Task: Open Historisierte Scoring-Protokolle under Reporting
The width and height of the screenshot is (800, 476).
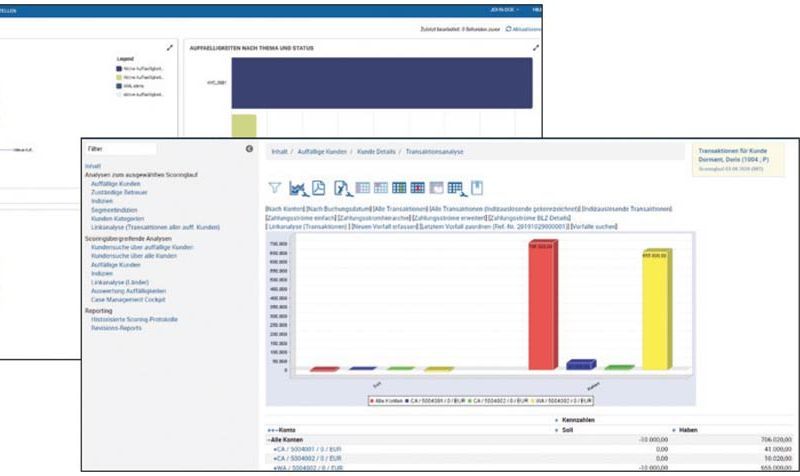Action: pos(135,319)
